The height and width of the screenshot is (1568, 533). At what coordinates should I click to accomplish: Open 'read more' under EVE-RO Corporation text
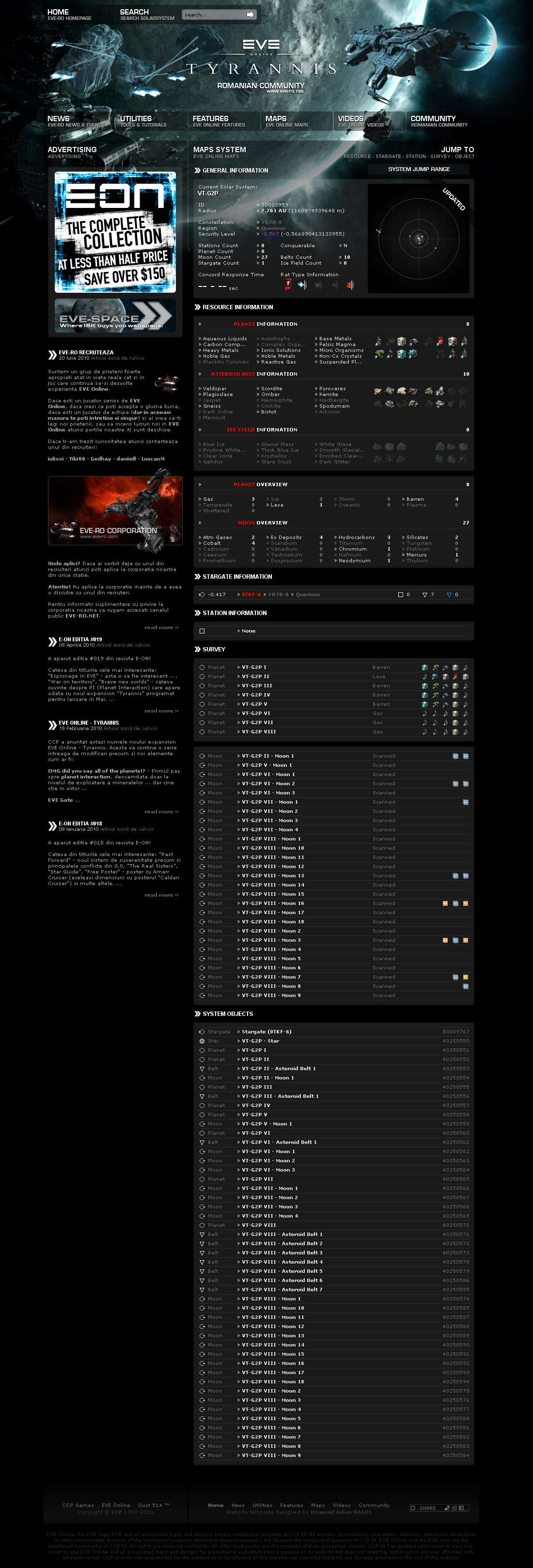[161, 628]
